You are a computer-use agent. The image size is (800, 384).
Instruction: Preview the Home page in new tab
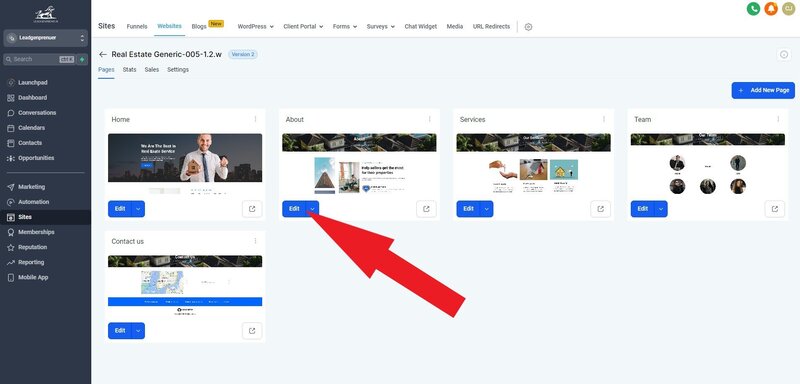point(252,209)
